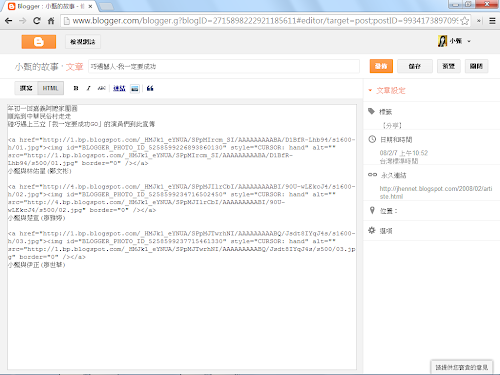Open the browser home page icon

click(x=51, y=21)
